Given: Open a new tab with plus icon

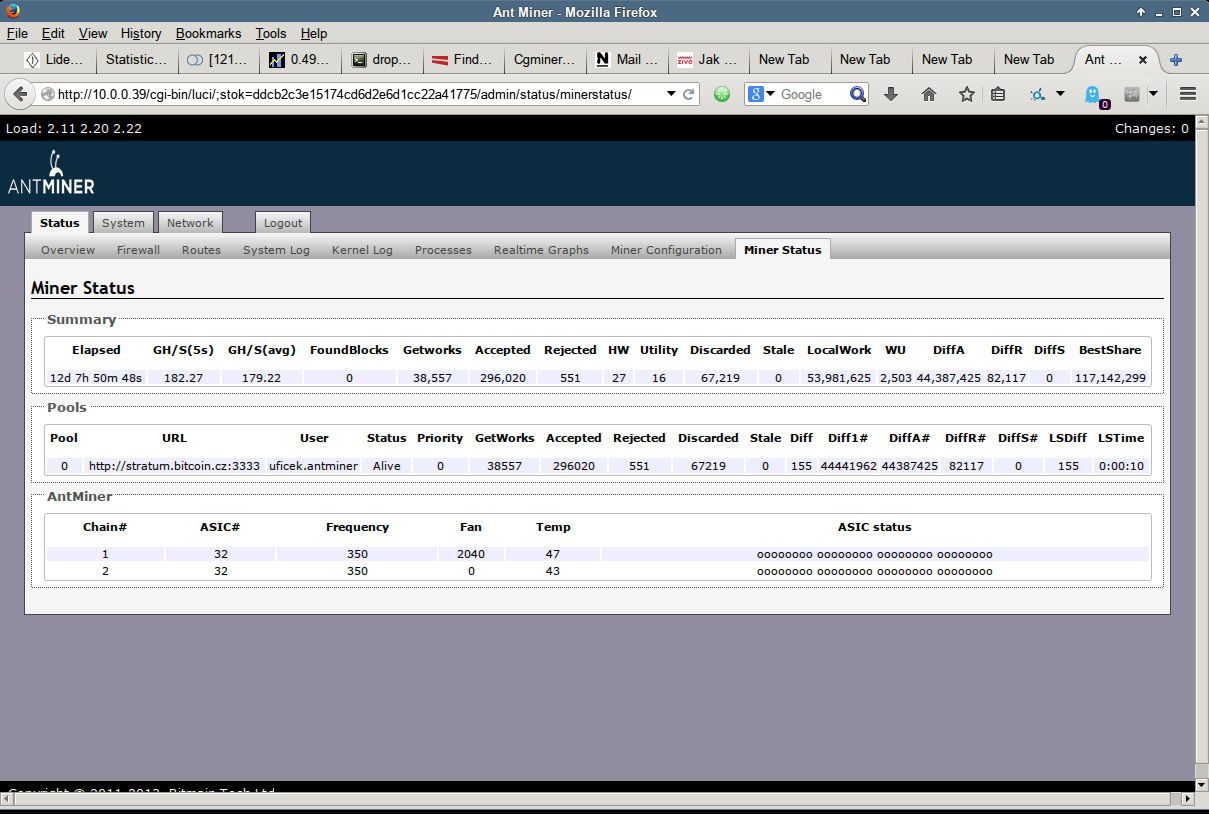Looking at the screenshot, I should pyautogui.click(x=1176, y=60).
